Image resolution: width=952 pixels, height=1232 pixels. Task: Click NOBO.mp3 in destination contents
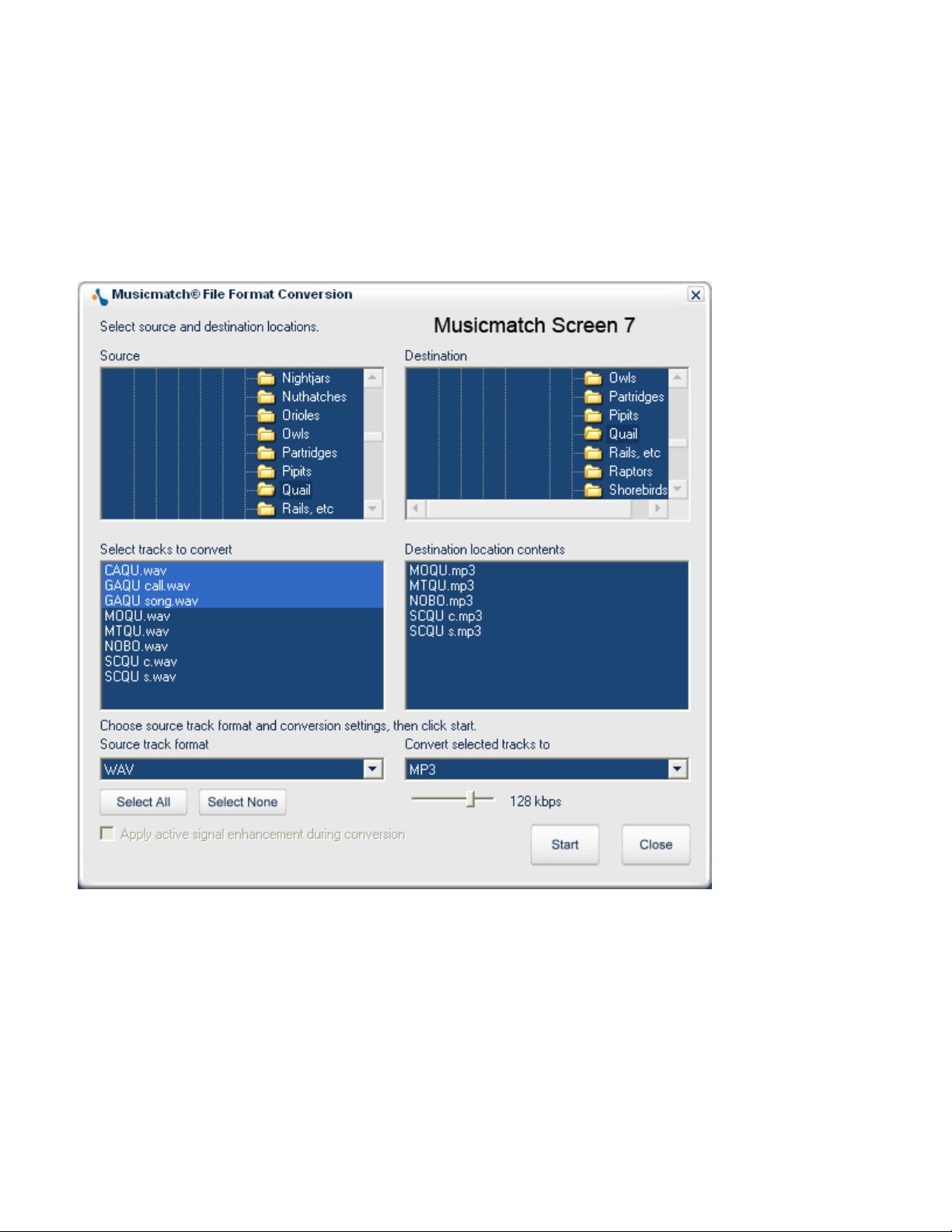[441, 601]
